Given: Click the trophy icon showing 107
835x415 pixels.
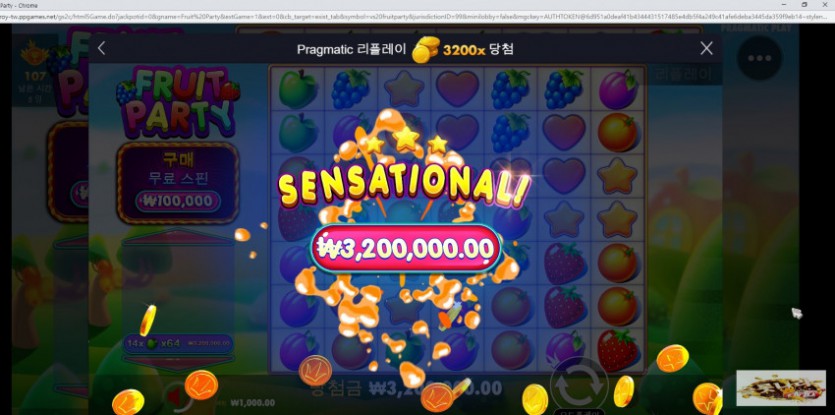Looking at the screenshot, I should click(35, 55).
